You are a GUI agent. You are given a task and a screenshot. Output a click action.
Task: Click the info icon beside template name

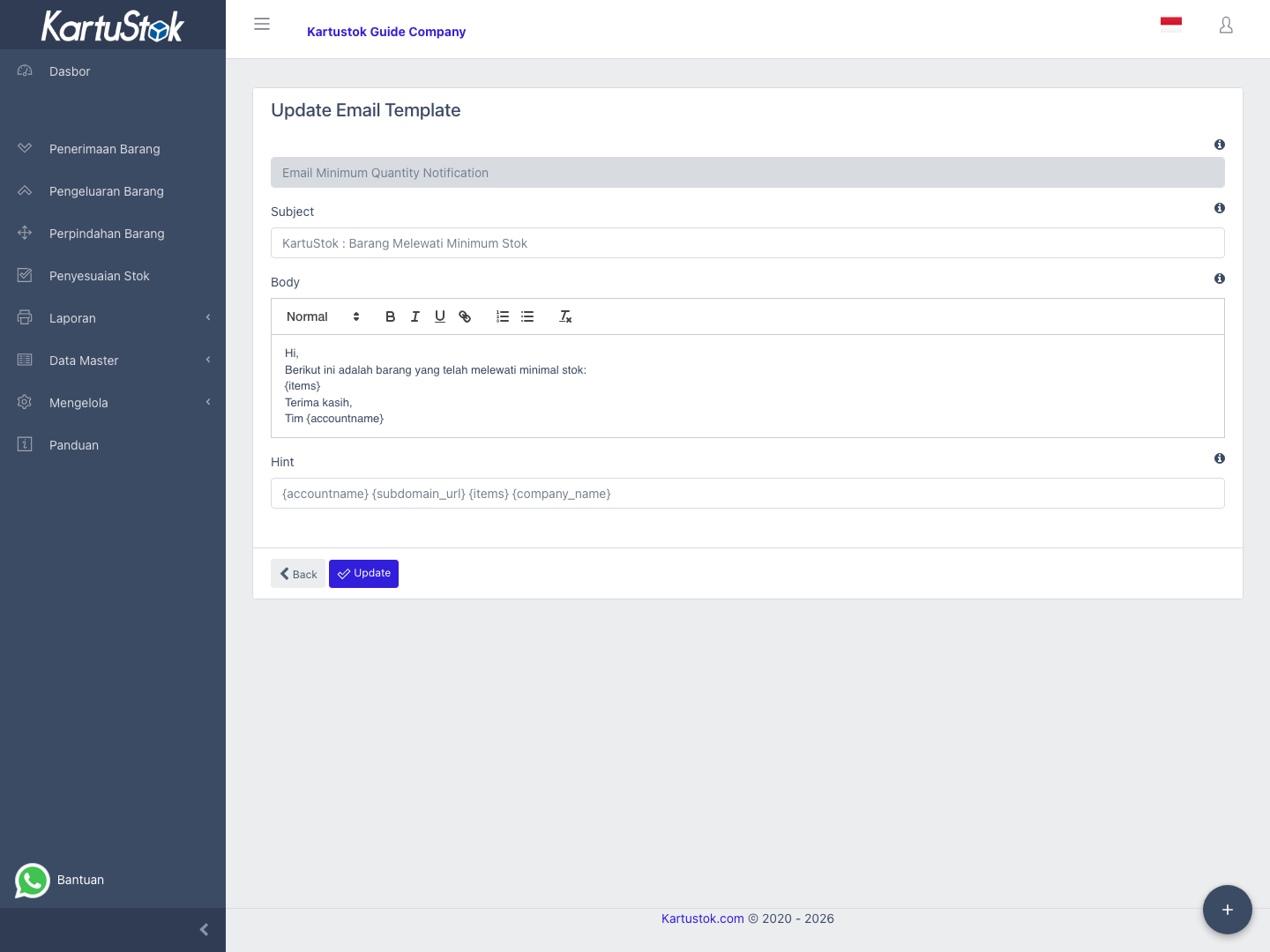[1220, 145]
